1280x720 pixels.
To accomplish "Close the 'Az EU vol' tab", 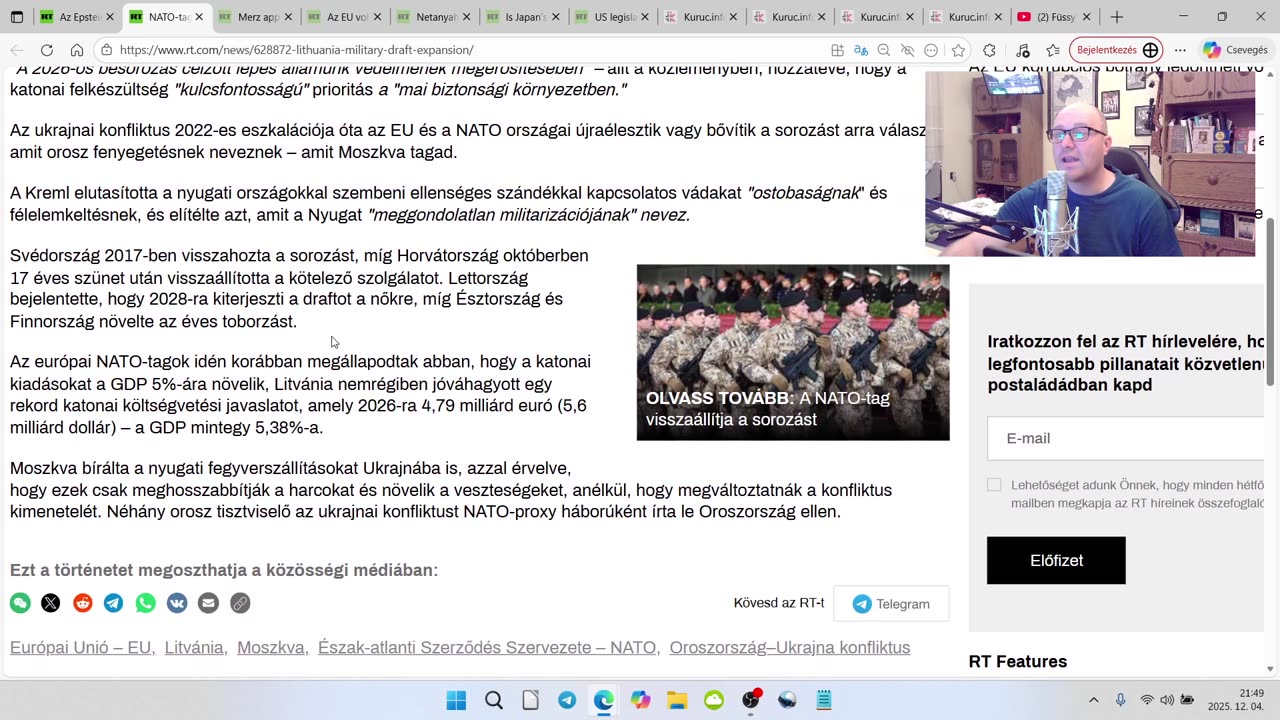I will pyautogui.click(x=376, y=17).
